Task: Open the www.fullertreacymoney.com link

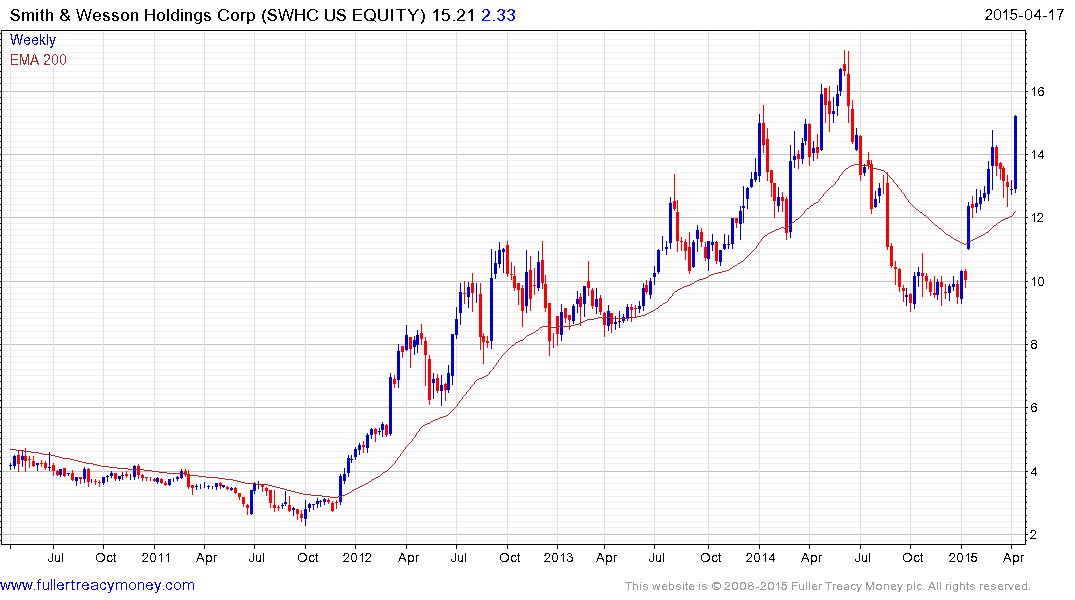Action: click(97, 586)
